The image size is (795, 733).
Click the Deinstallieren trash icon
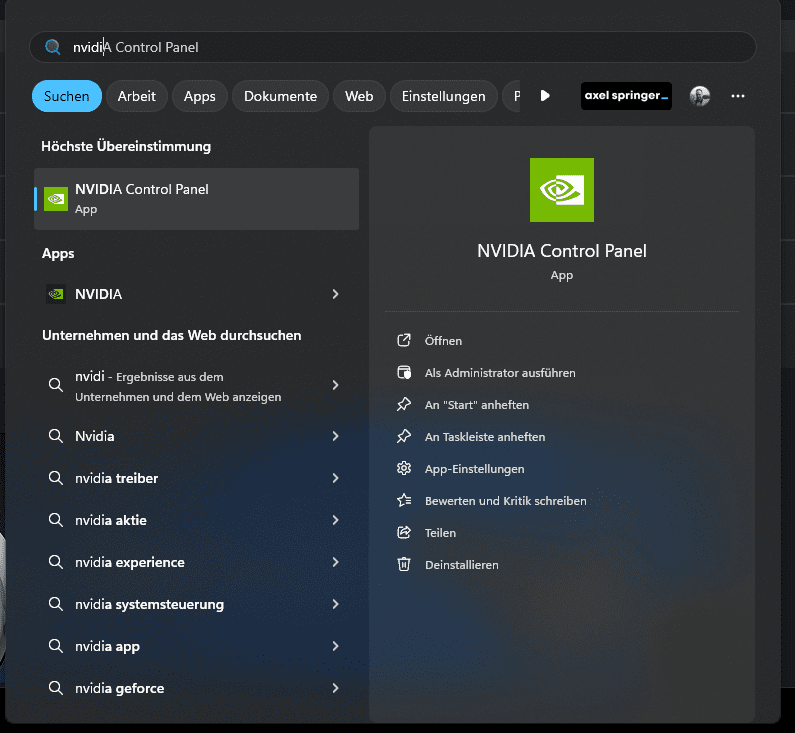[404, 564]
